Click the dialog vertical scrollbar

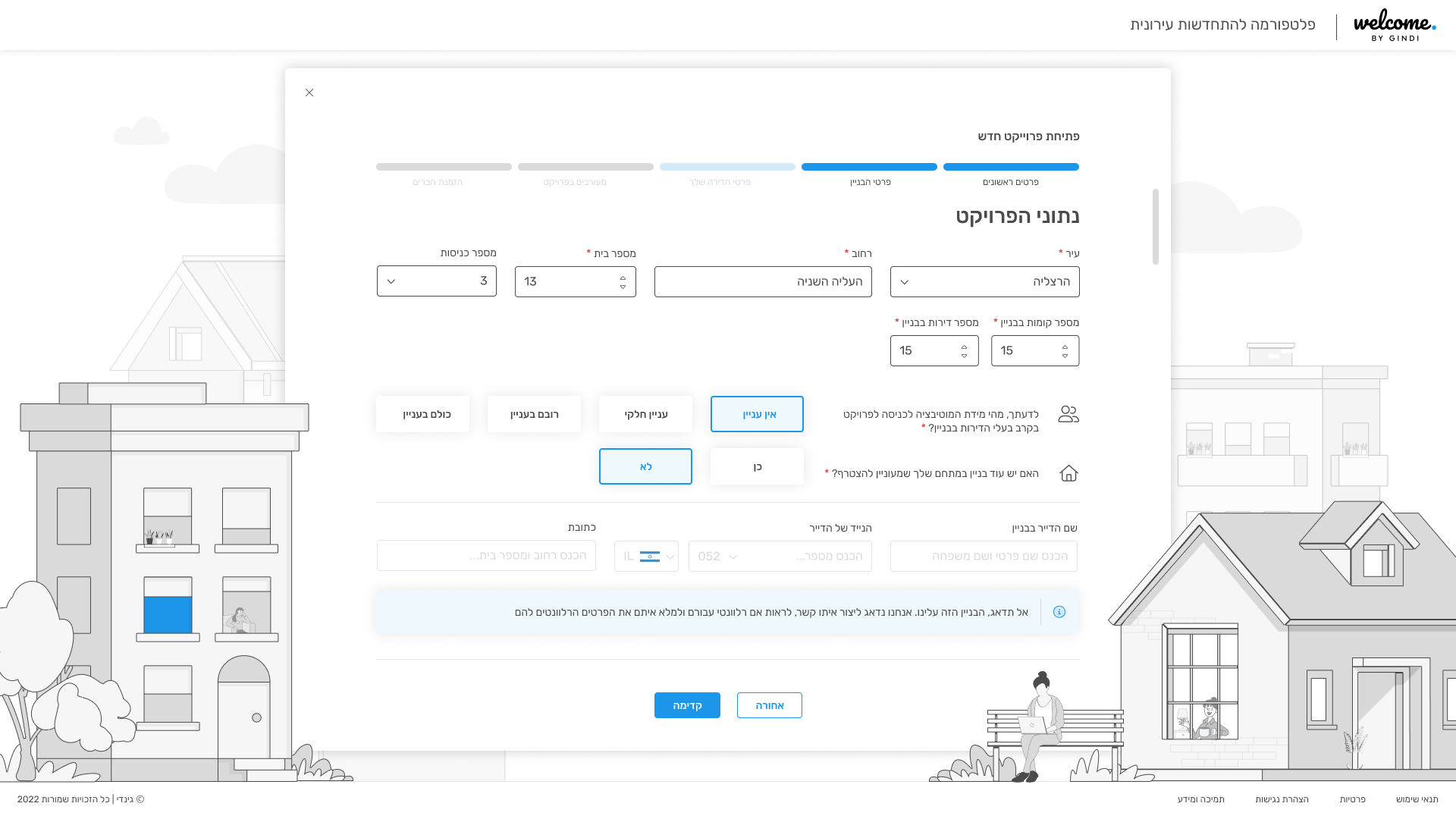1155,227
